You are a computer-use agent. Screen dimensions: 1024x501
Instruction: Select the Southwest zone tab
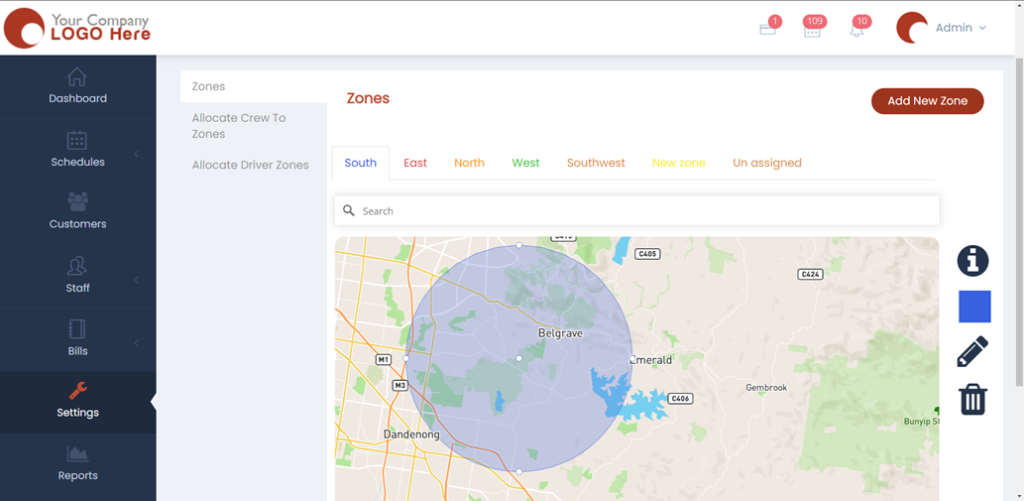pyautogui.click(x=596, y=163)
